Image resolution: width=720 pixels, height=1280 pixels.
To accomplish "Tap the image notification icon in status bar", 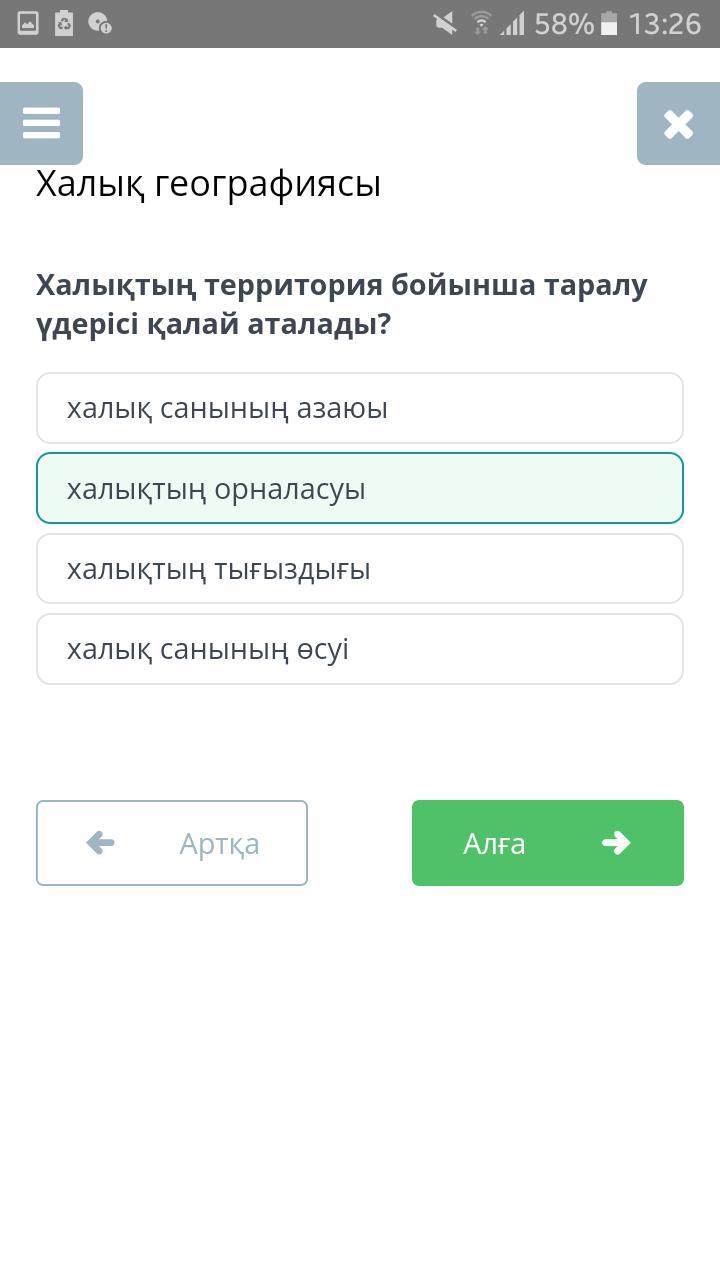I will [x=28, y=23].
